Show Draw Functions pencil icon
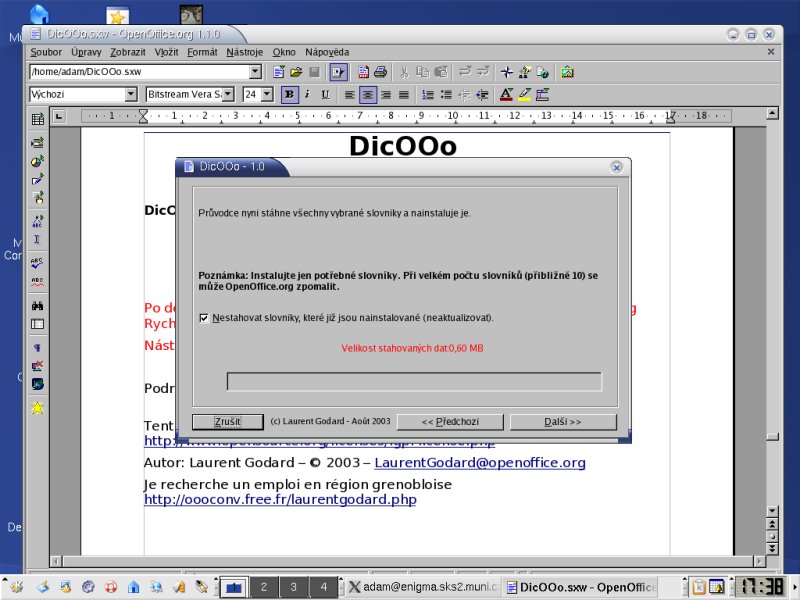This screenshot has height=600, width=800. tap(37, 180)
